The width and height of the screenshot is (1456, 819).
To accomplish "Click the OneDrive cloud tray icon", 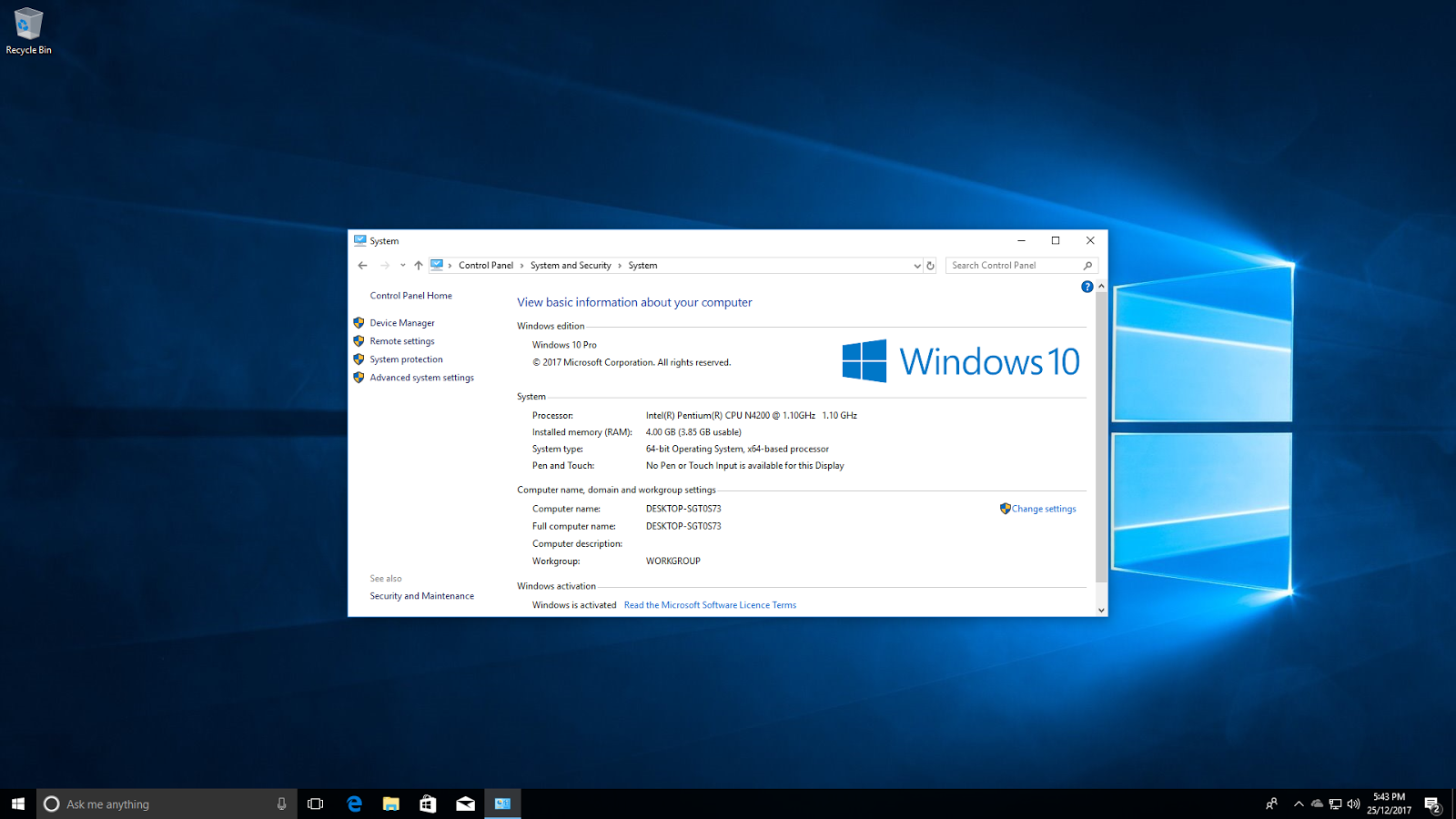I will [x=1317, y=804].
